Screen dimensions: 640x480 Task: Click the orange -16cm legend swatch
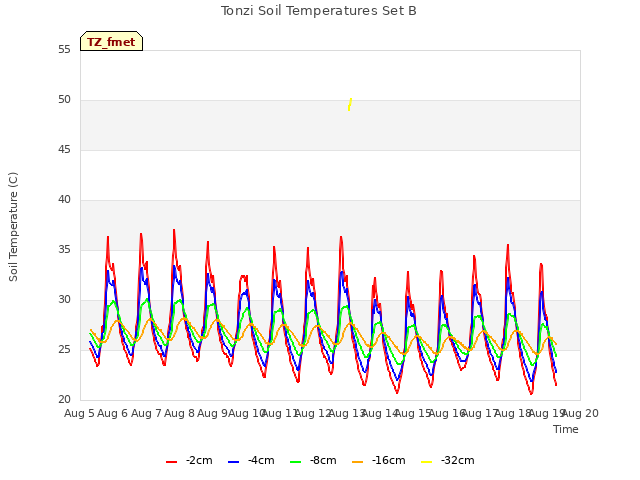(x=357, y=462)
